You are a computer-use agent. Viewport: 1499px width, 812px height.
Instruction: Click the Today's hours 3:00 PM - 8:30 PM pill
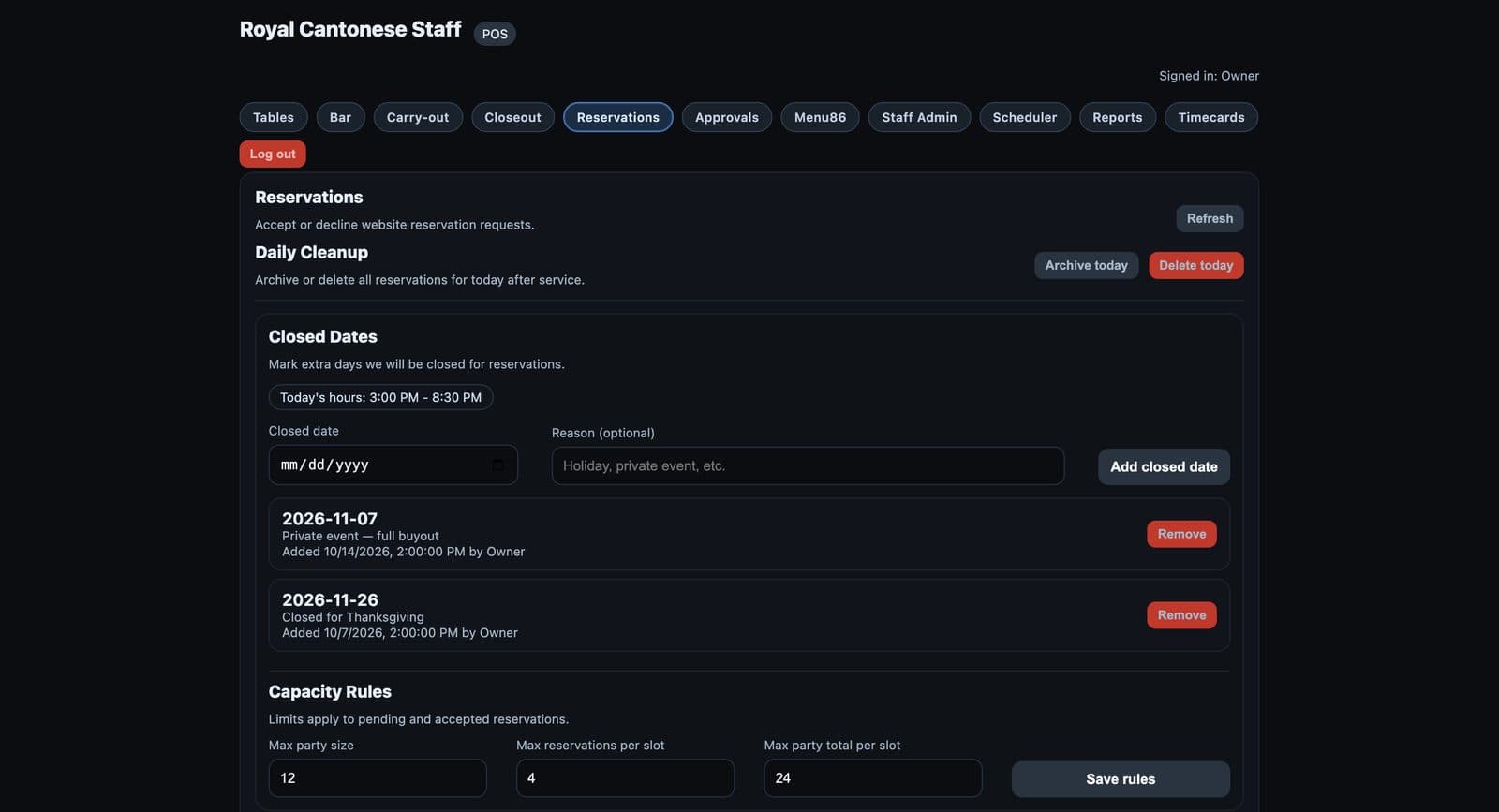click(x=380, y=397)
